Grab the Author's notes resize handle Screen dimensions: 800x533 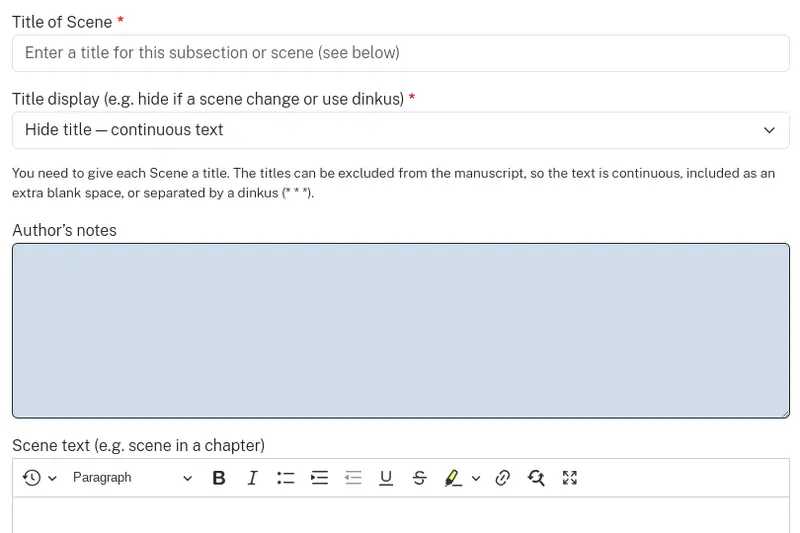tap(784, 412)
